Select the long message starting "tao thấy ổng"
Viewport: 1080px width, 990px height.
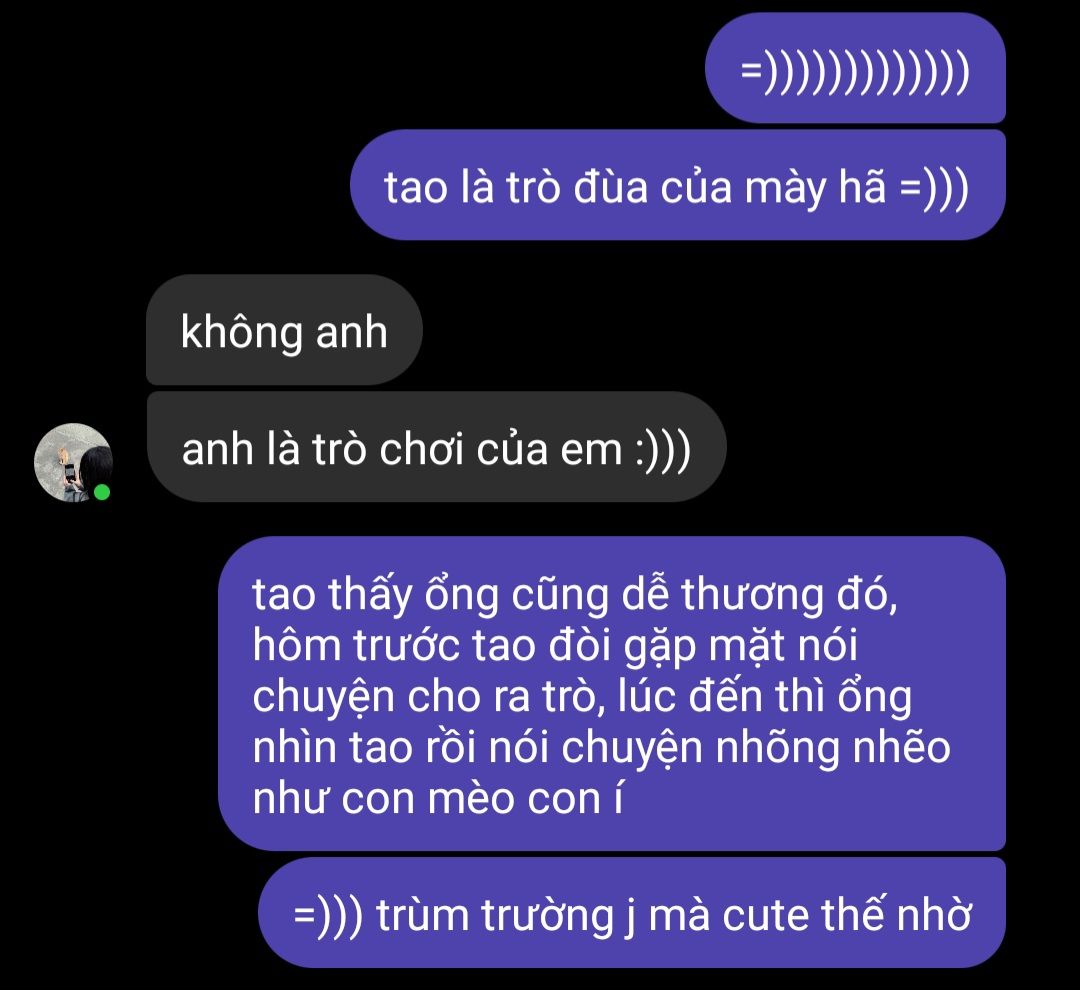[612, 694]
